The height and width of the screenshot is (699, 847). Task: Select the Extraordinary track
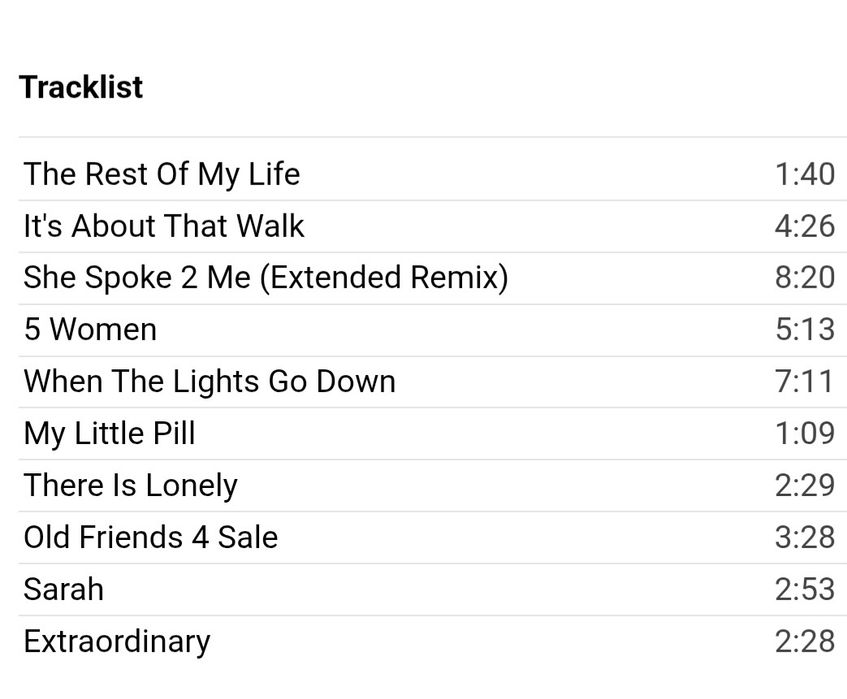point(116,641)
